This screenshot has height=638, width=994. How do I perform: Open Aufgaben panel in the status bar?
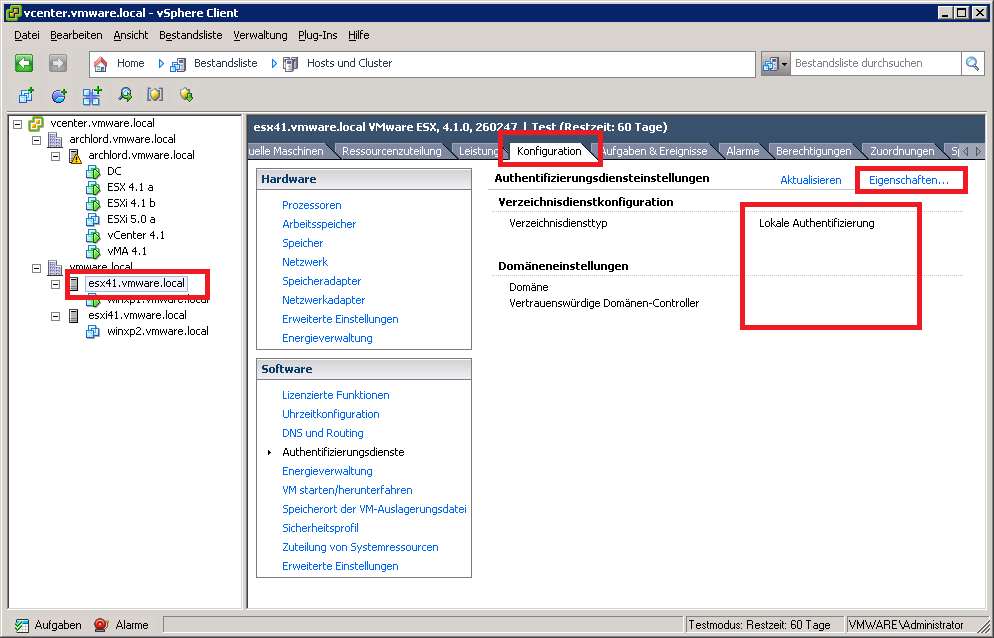(x=48, y=625)
